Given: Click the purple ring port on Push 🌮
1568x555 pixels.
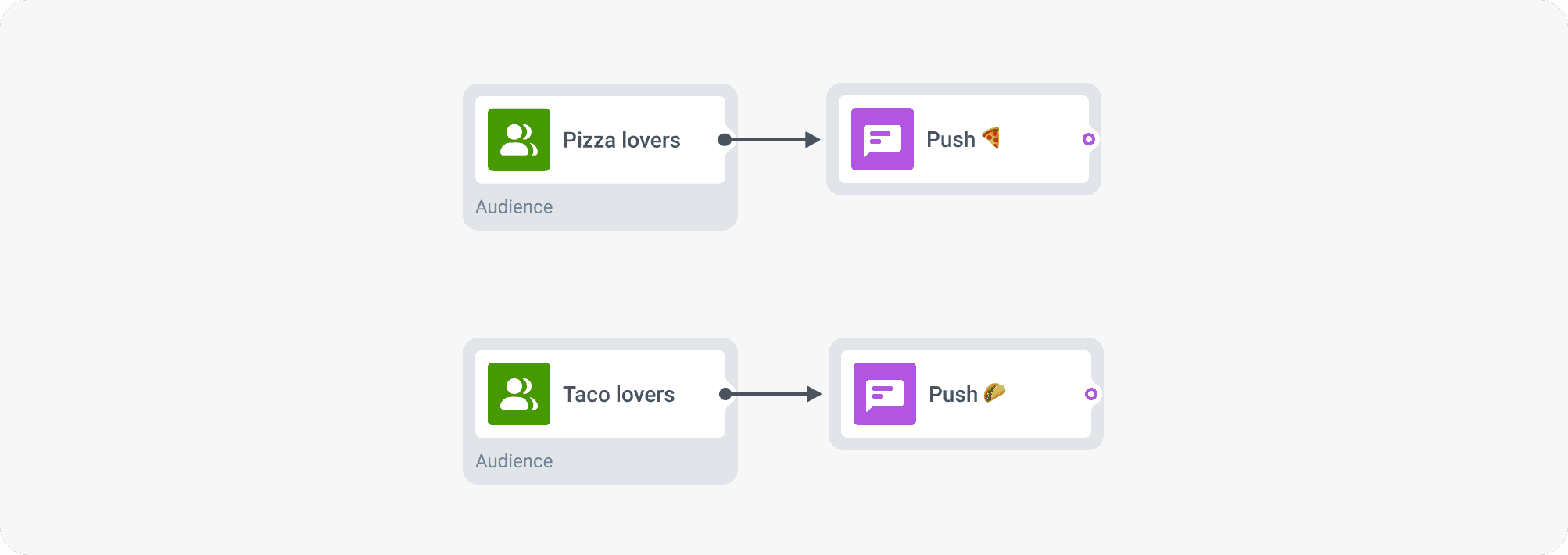Looking at the screenshot, I should click(x=1090, y=394).
